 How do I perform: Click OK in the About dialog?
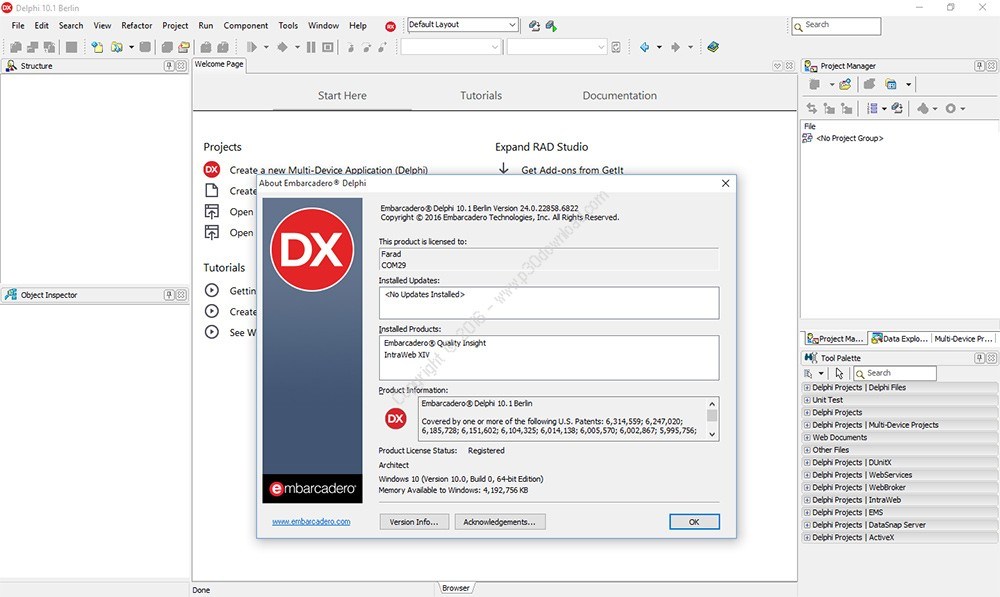[x=694, y=522]
